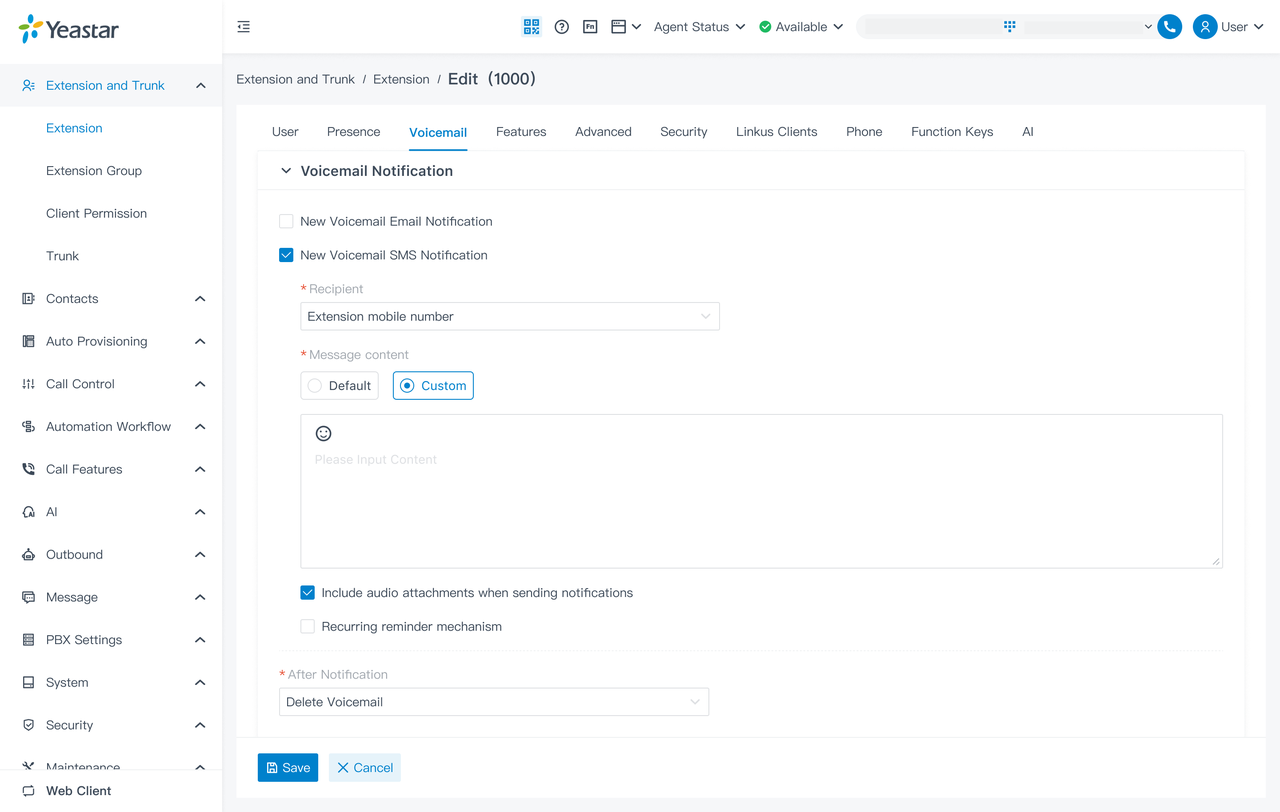This screenshot has width=1280, height=812.
Task: Open Client Permission in sidebar
Action: coord(96,214)
